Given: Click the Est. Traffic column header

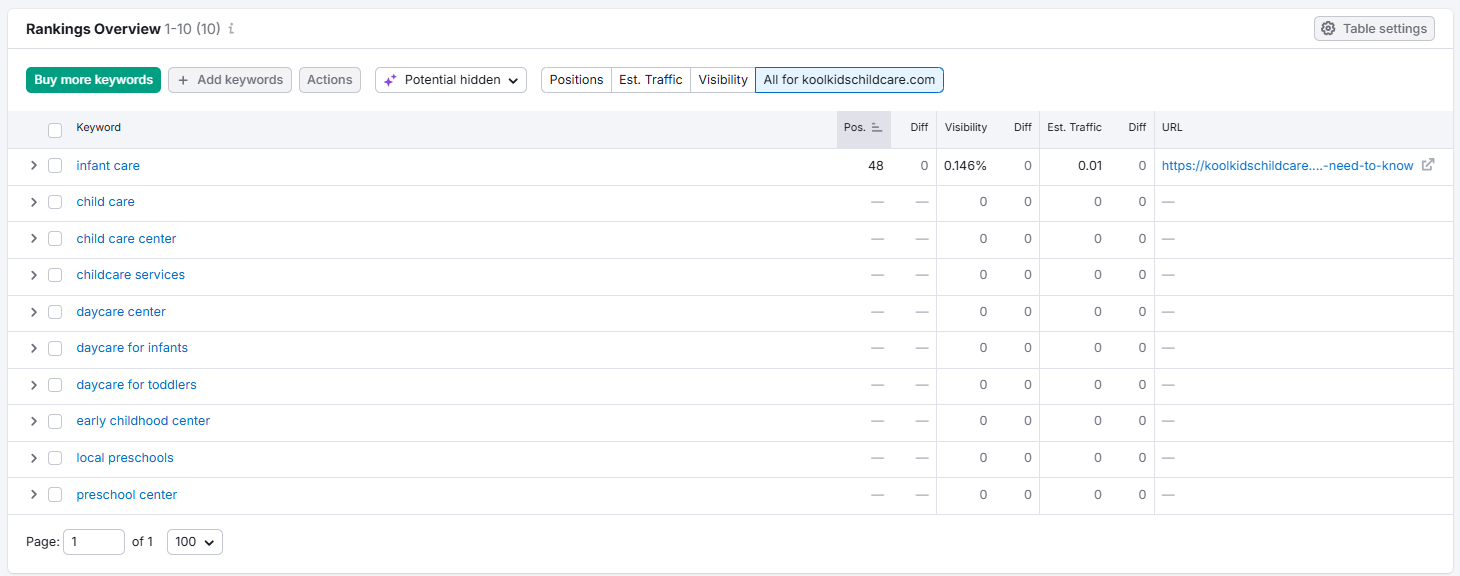Looking at the screenshot, I should [x=1074, y=128].
